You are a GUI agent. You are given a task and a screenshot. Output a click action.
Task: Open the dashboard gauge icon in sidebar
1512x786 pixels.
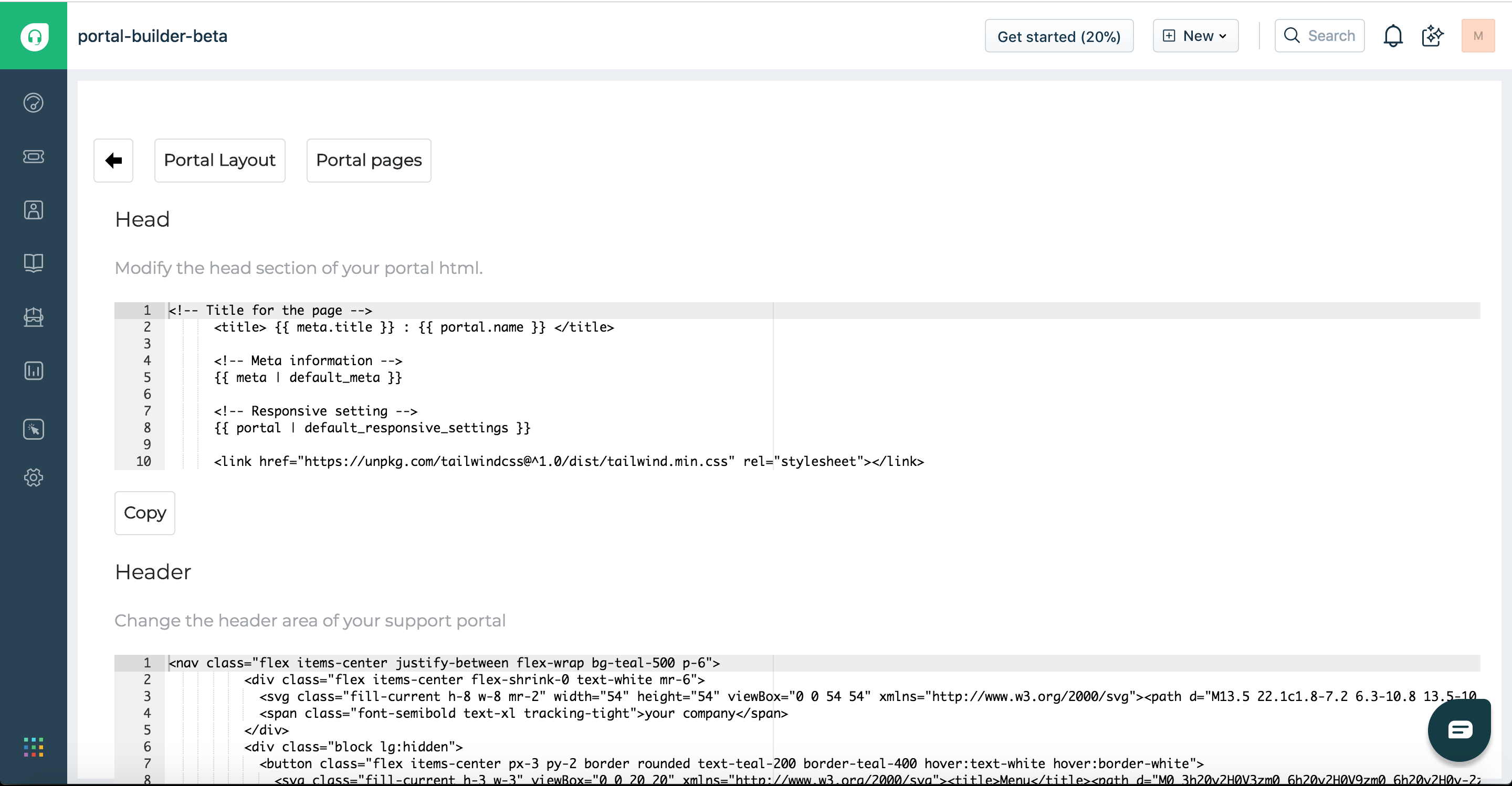click(x=34, y=103)
